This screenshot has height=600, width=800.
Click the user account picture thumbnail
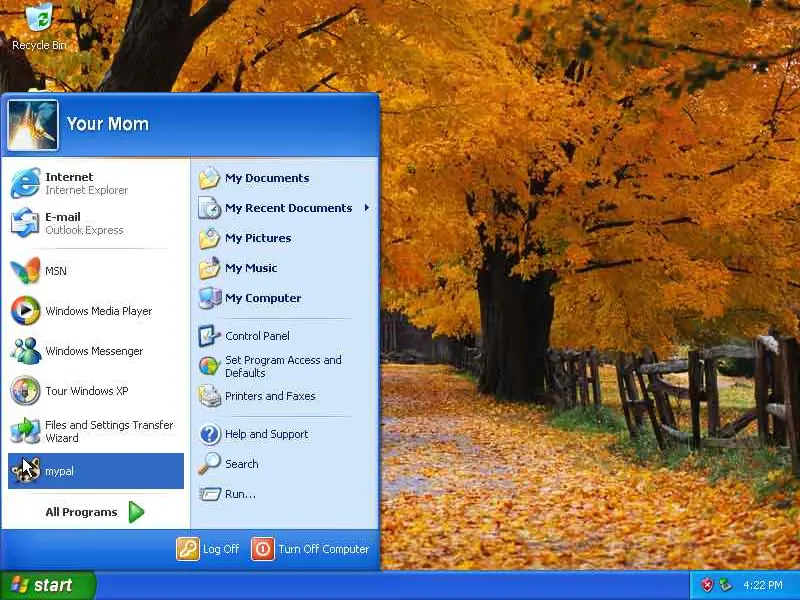(x=33, y=125)
